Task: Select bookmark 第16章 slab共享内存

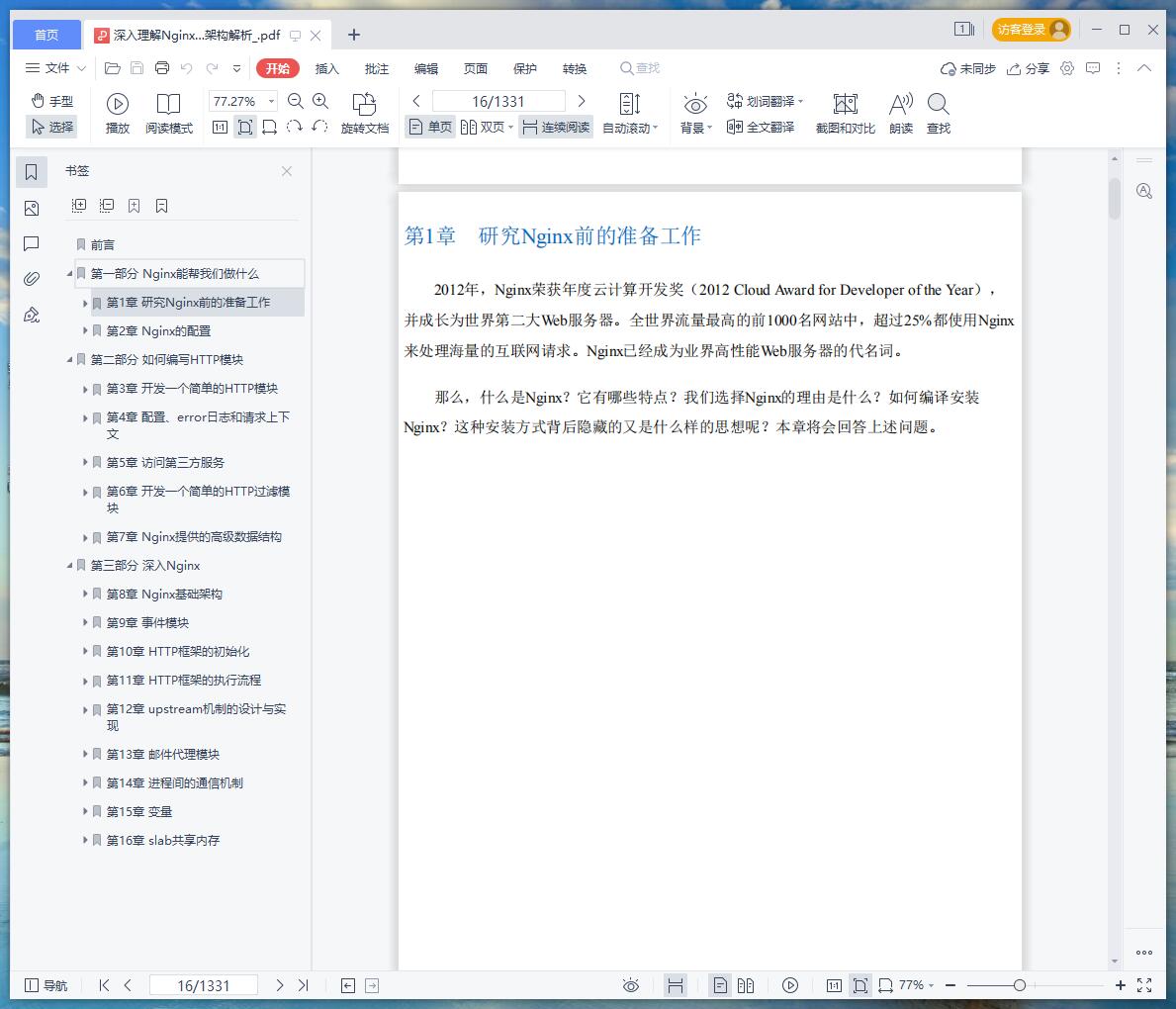Action: tap(163, 840)
